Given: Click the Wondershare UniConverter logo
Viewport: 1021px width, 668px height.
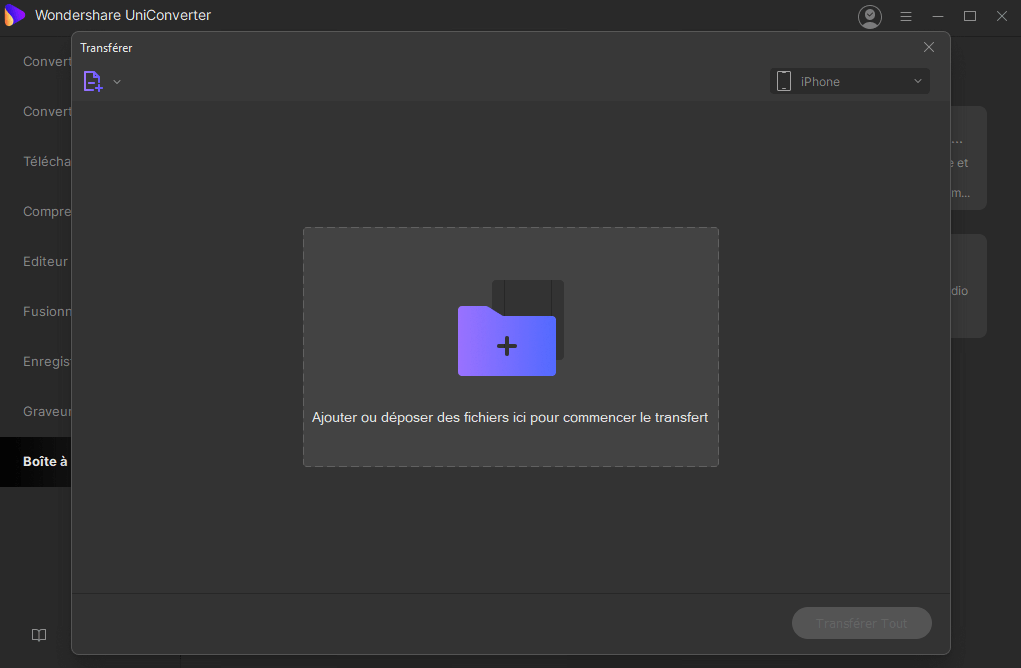Looking at the screenshot, I should click(15, 15).
